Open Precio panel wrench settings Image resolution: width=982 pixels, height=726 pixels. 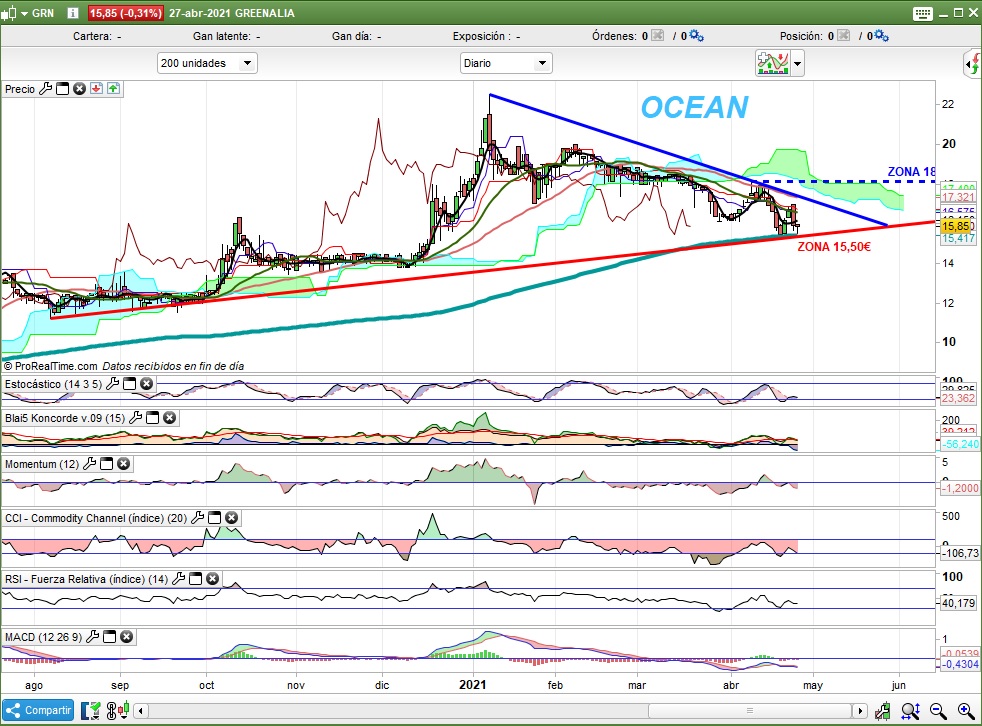[46, 89]
